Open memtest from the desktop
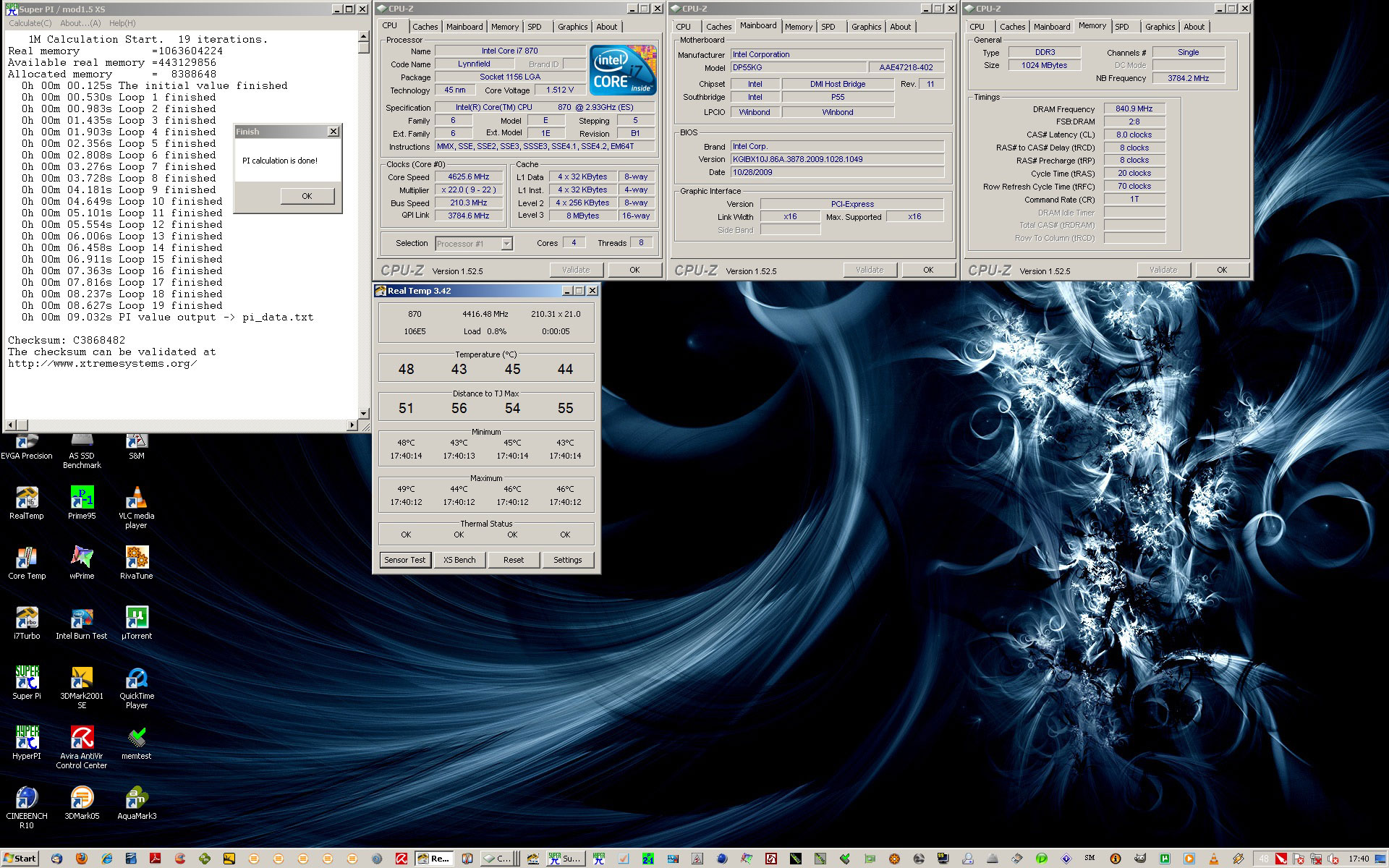Image resolution: width=1389 pixels, height=868 pixels. click(136, 739)
